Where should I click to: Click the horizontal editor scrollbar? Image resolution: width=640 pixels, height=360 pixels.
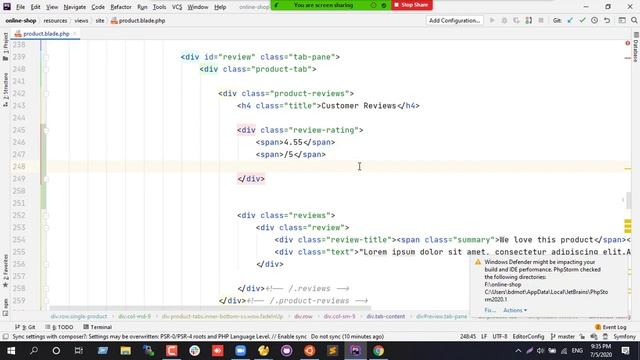(210, 309)
